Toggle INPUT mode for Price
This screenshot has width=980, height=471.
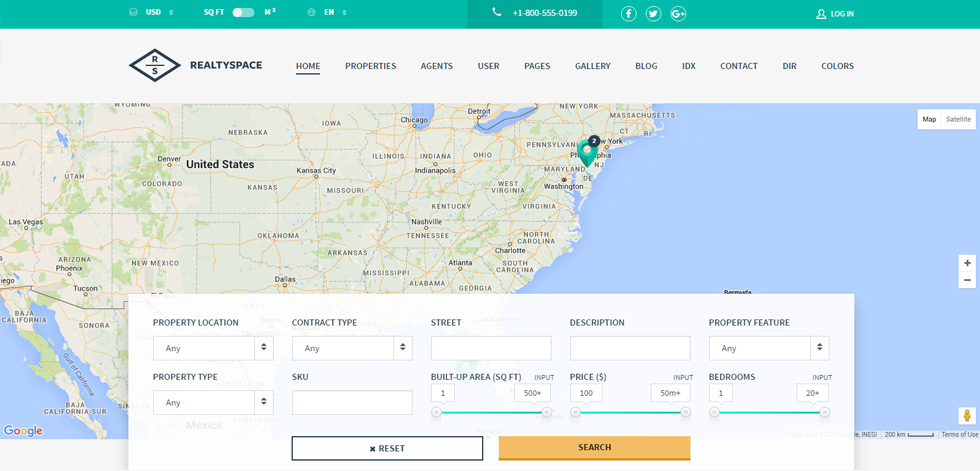(x=682, y=377)
